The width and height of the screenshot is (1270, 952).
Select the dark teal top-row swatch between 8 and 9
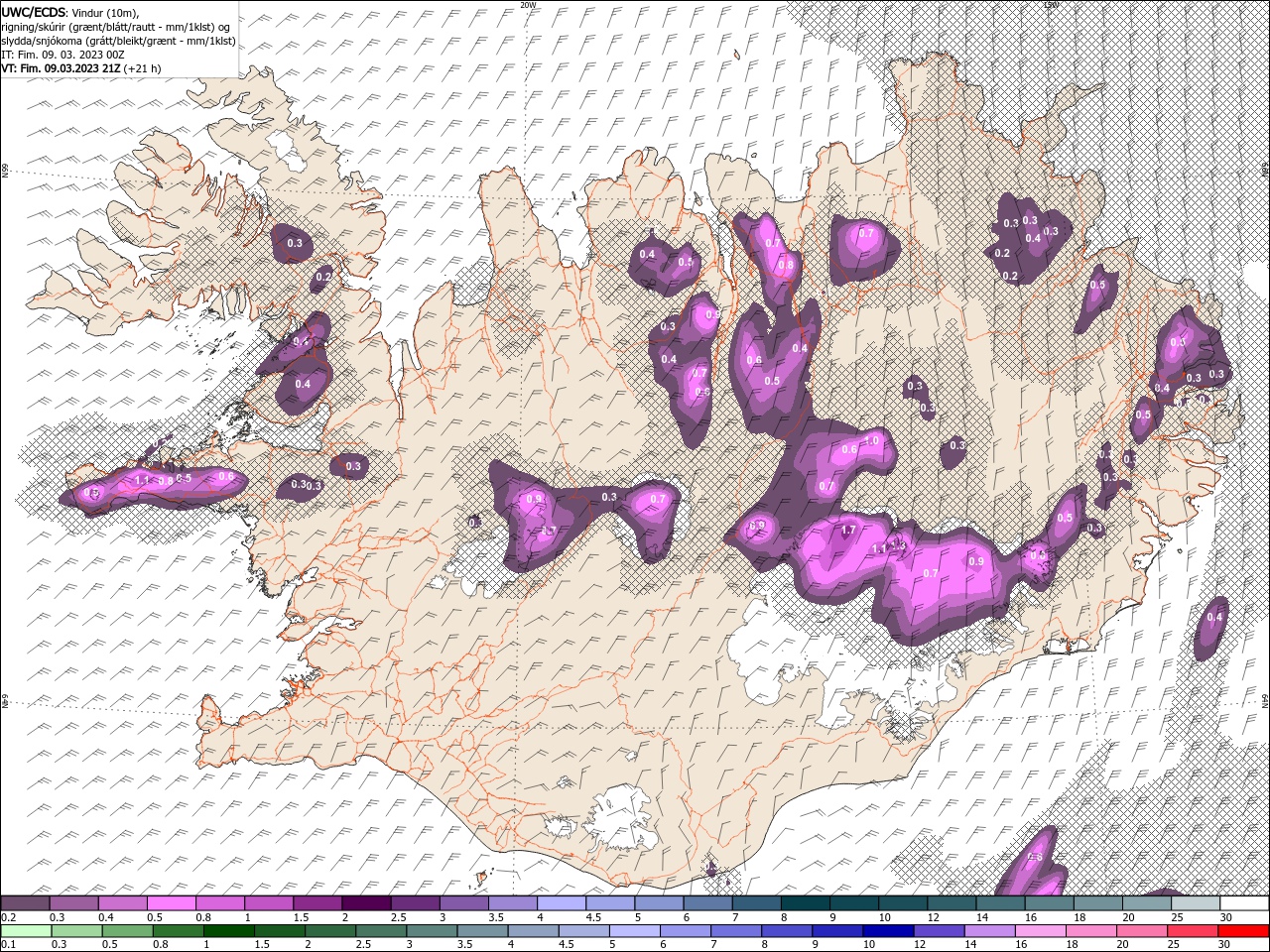tap(804, 903)
